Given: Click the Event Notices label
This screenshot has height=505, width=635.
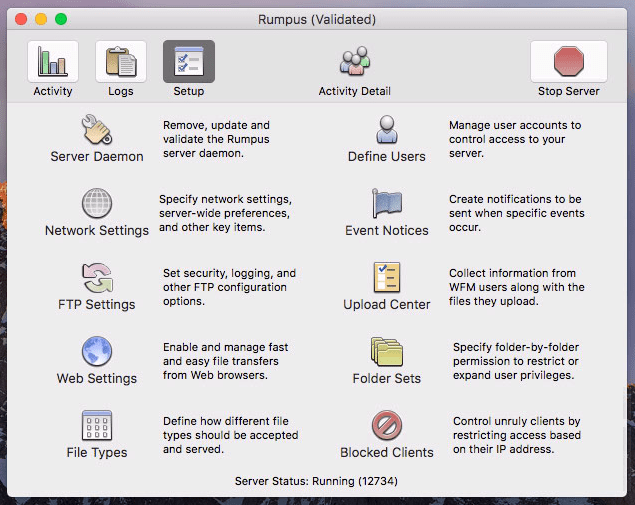Looking at the screenshot, I should [x=387, y=231].
